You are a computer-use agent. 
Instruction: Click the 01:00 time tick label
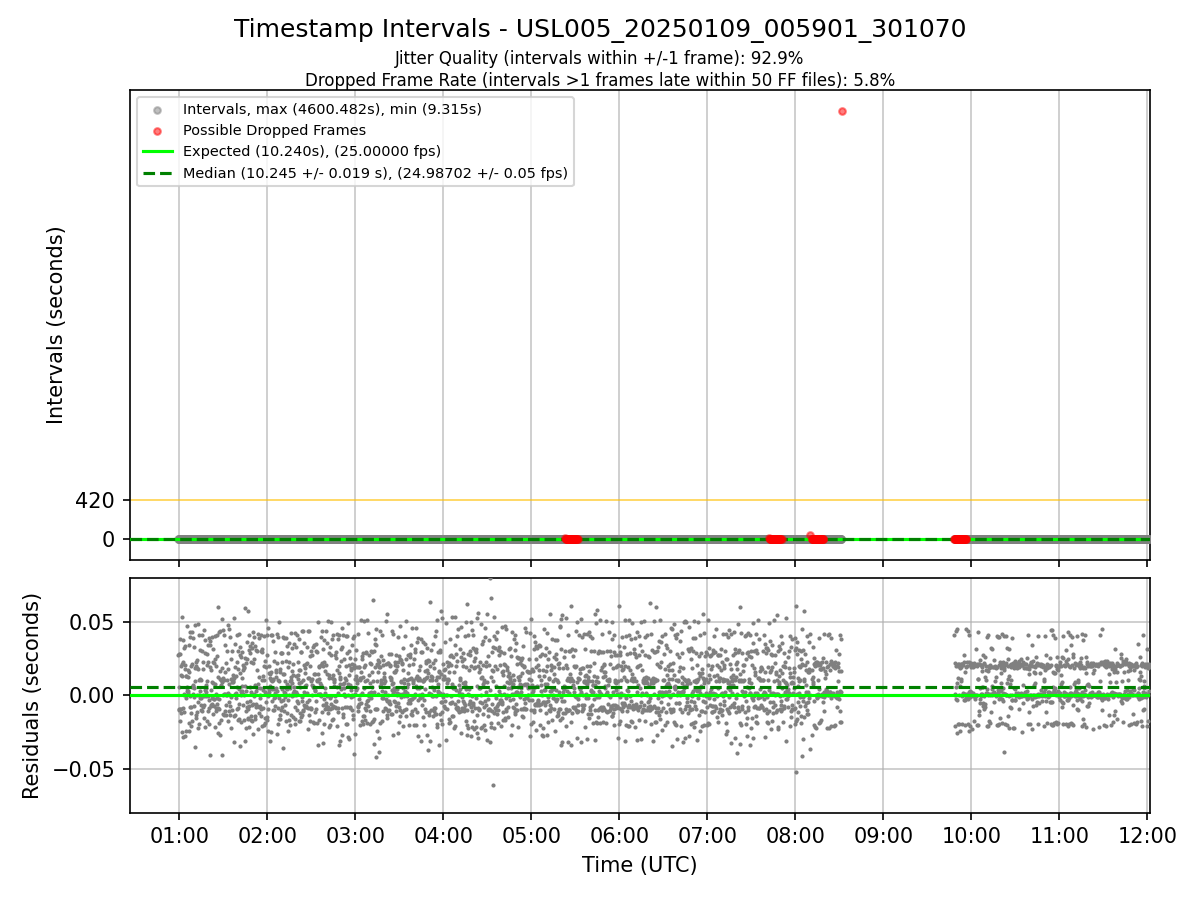(x=179, y=835)
